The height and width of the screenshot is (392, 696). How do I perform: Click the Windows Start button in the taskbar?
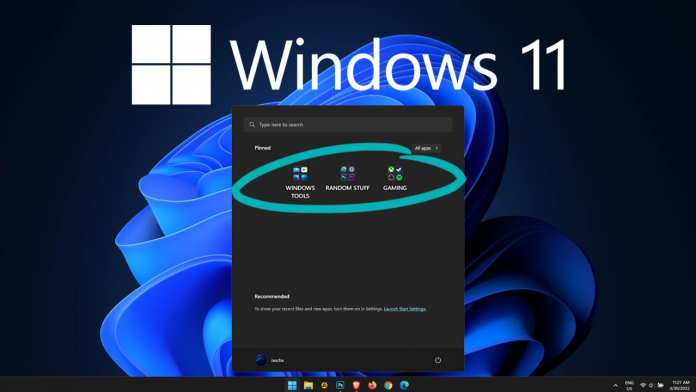(292, 385)
